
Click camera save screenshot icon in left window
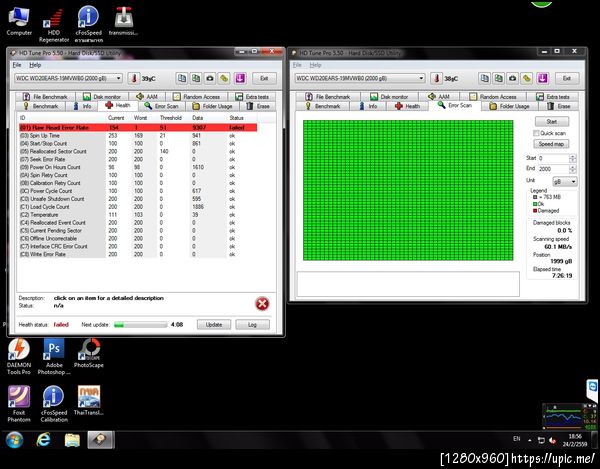coord(210,78)
